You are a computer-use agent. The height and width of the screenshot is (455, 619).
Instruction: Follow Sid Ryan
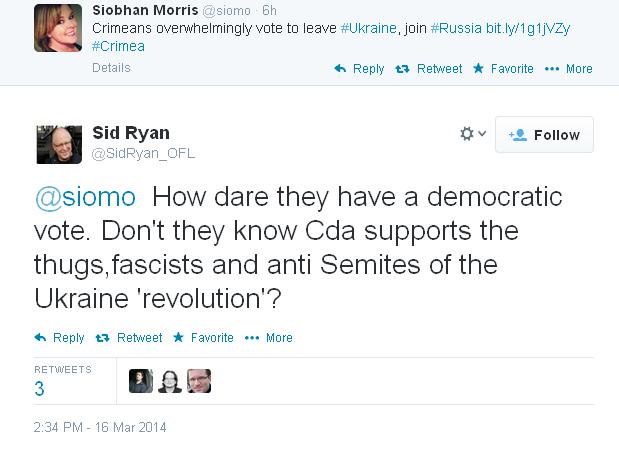coord(544,135)
